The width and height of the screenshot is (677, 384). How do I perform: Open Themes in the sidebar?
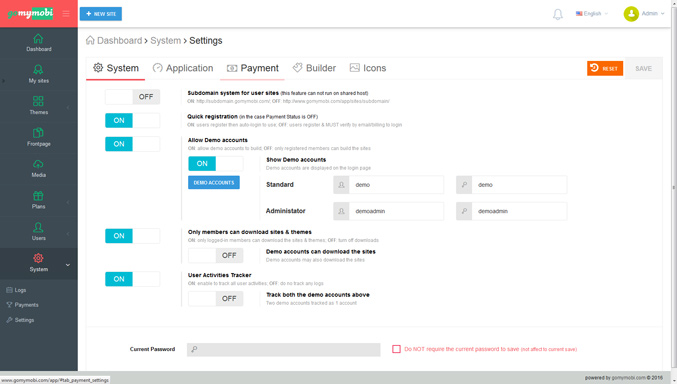pos(38,105)
